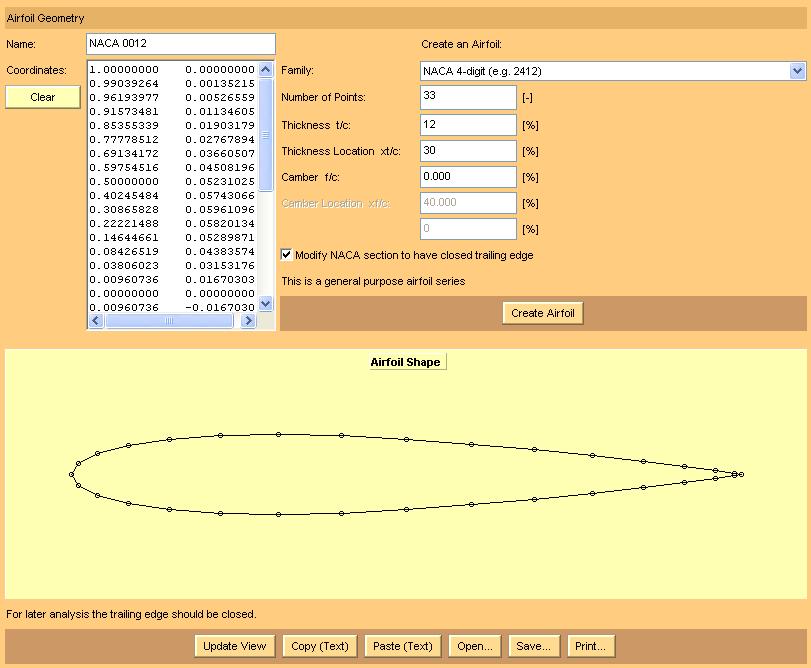Toggle closed trailing edge checkbox
Image resolution: width=811 pixels, height=668 pixels.
coord(287,255)
